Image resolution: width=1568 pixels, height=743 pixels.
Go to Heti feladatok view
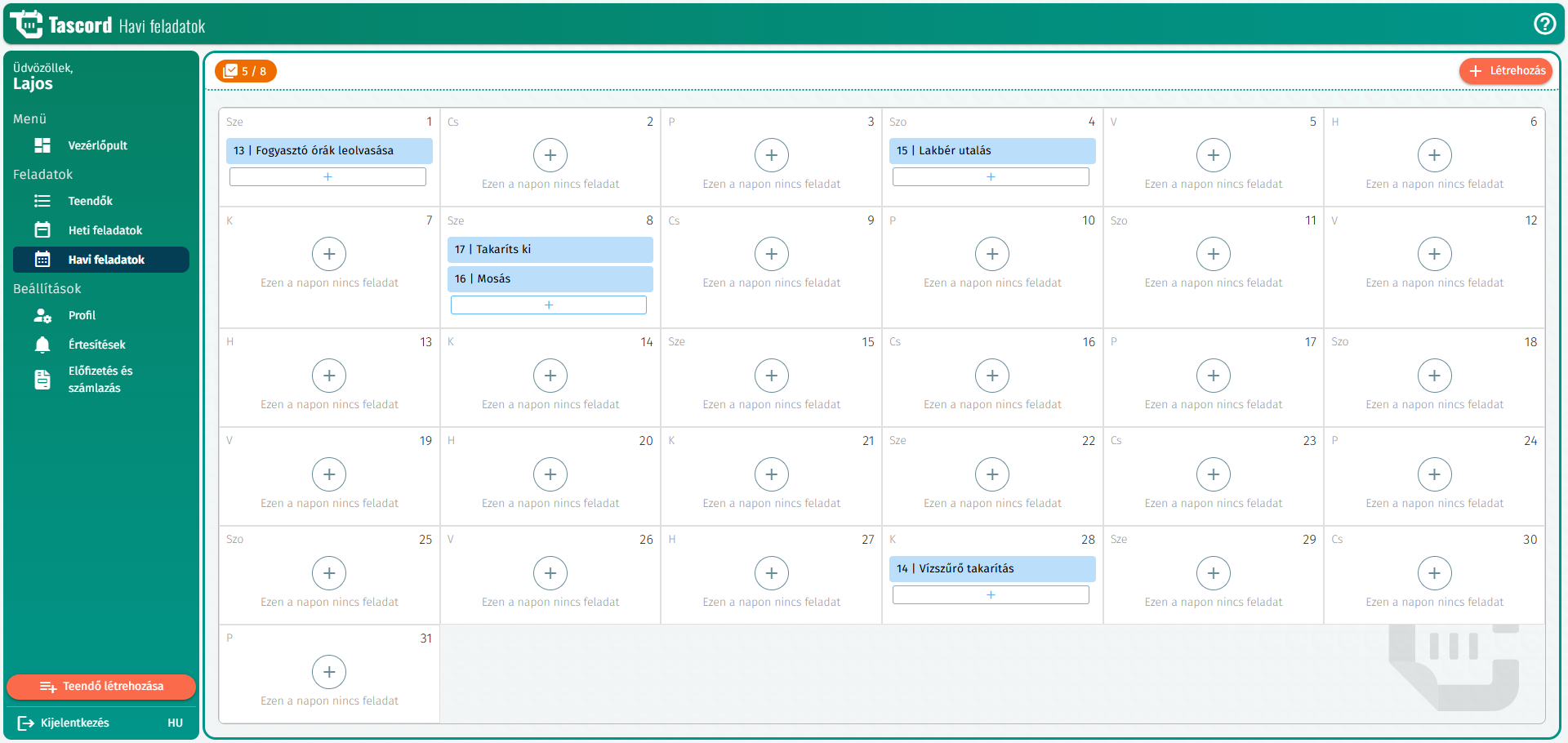[105, 230]
